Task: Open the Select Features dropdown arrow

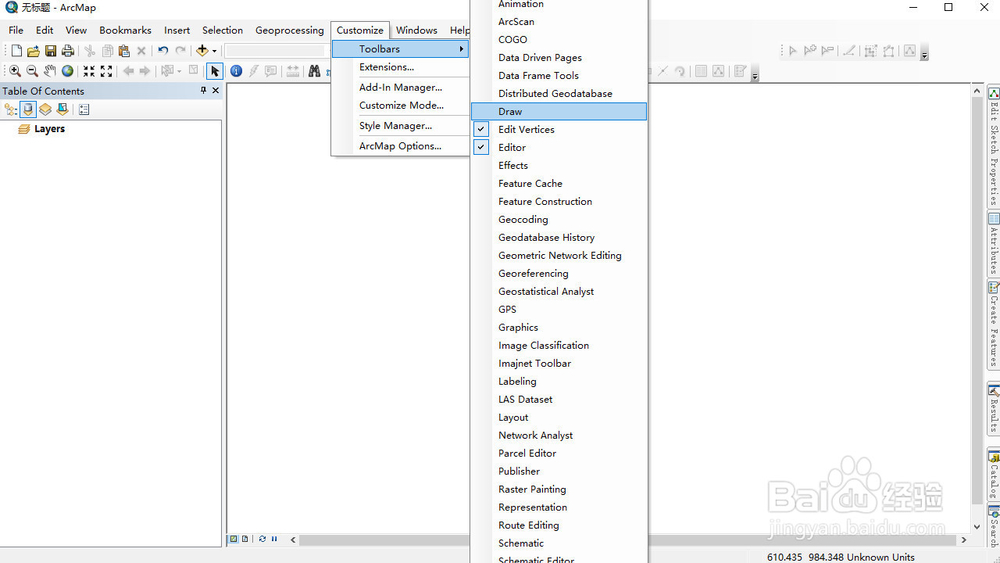Action: [179, 71]
